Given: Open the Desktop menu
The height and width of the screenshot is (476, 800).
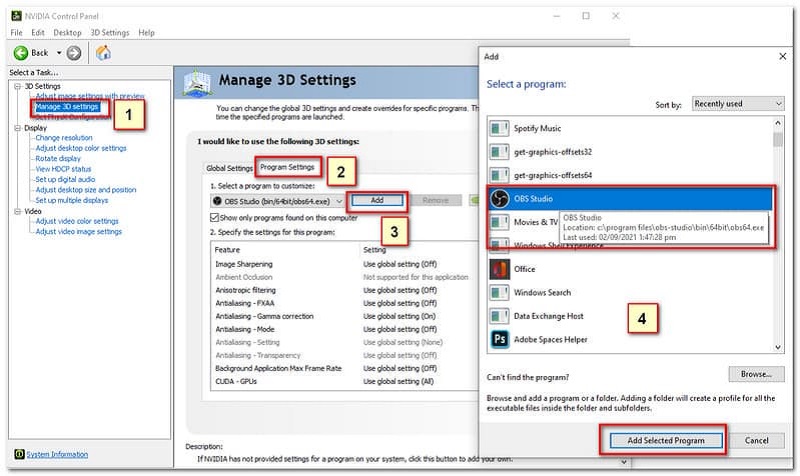Looking at the screenshot, I should [x=67, y=33].
